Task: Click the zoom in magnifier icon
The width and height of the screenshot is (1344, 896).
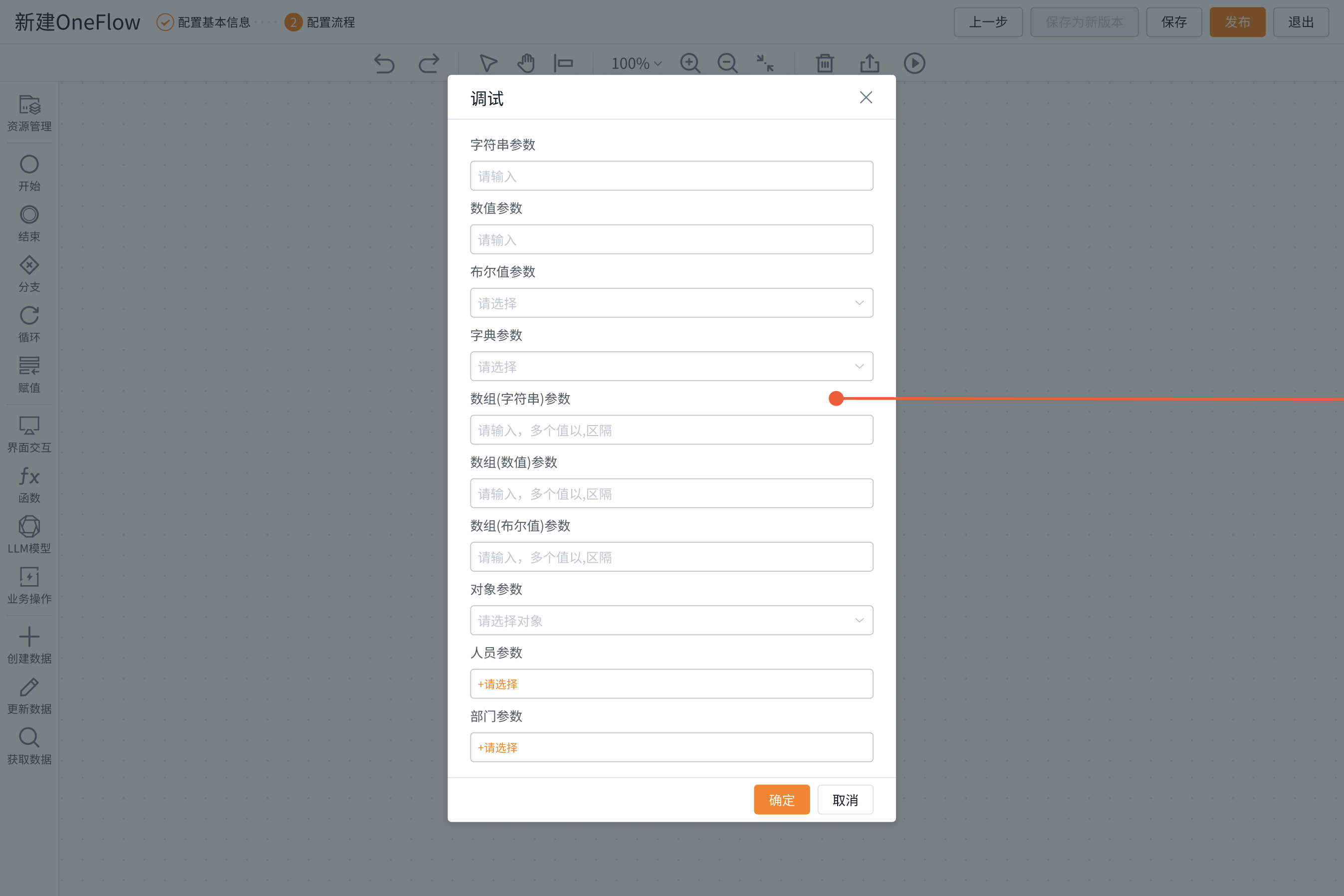Action: 690,63
